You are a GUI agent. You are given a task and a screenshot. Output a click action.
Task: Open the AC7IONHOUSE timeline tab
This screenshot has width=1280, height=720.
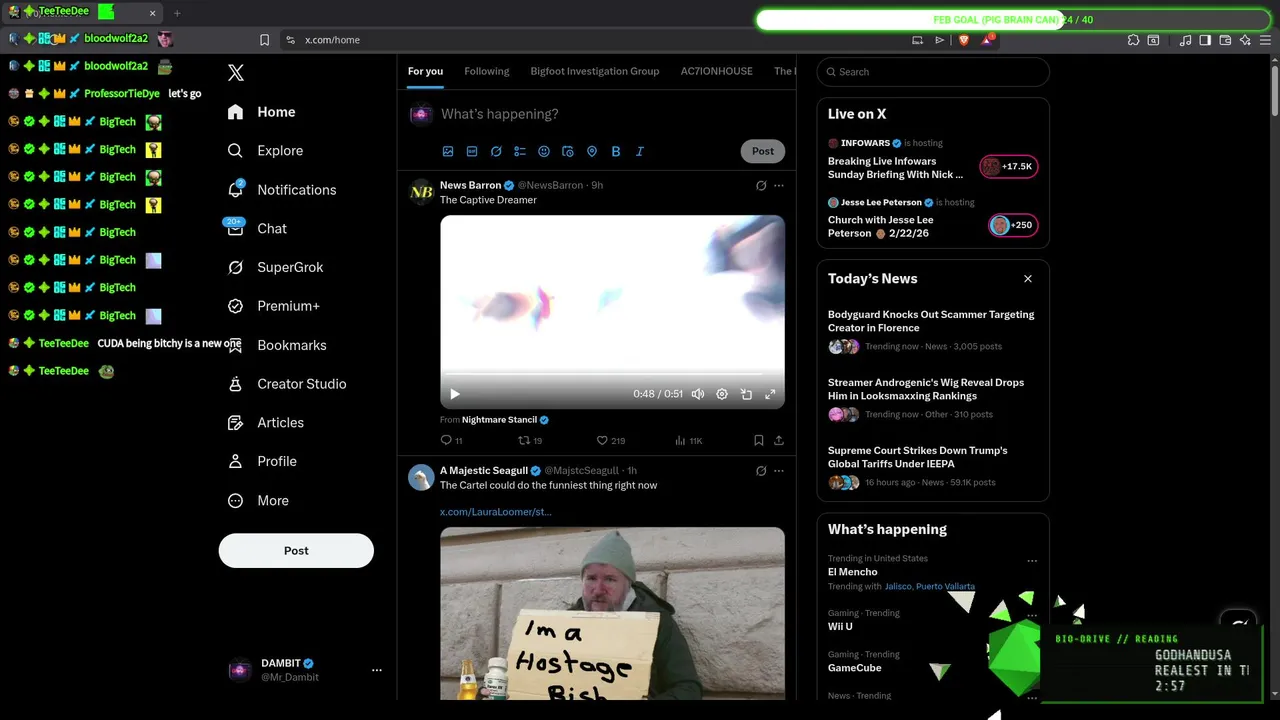[717, 71]
